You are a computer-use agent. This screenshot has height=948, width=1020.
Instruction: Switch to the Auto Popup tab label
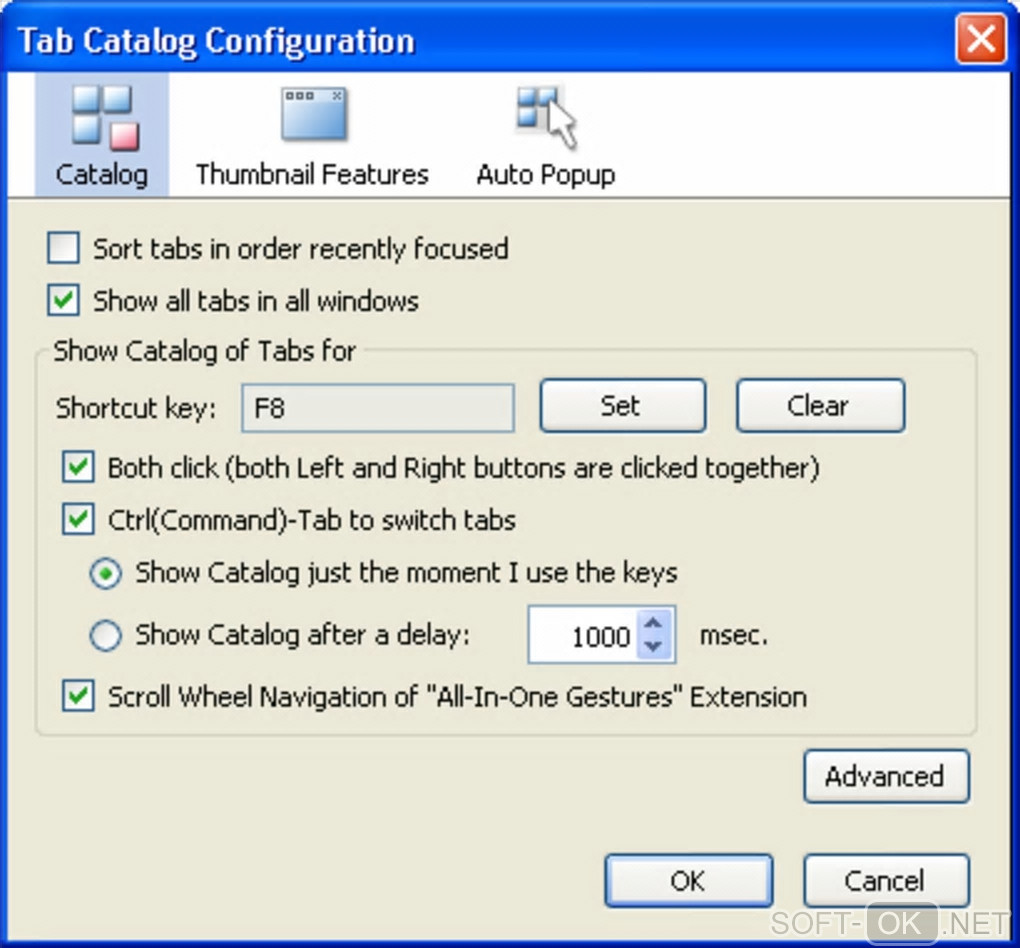pos(546,175)
